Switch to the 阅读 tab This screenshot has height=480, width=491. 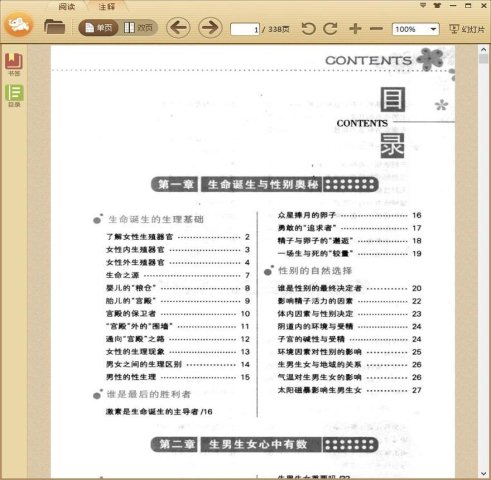pos(66,6)
